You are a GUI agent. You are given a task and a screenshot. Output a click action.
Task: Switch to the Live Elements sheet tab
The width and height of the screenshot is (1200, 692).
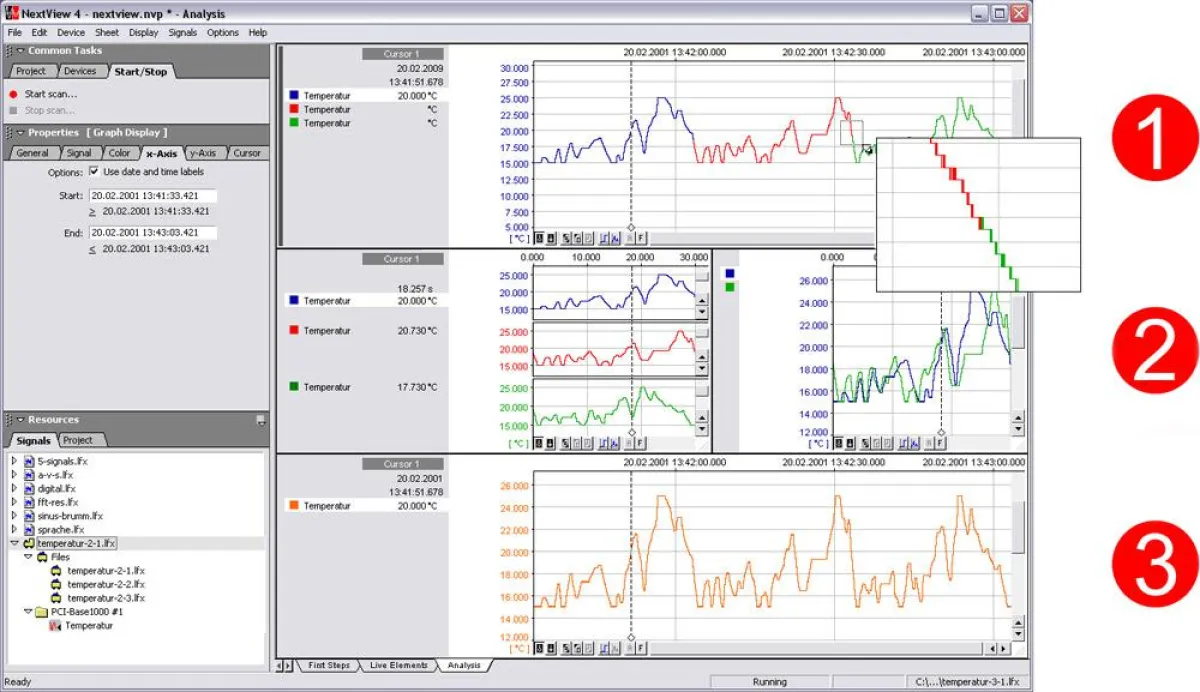398,665
